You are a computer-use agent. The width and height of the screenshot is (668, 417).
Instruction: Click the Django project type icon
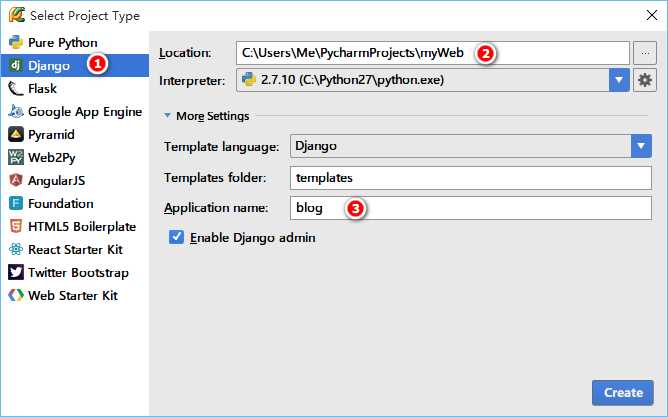pyautogui.click(x=16, y=65)
